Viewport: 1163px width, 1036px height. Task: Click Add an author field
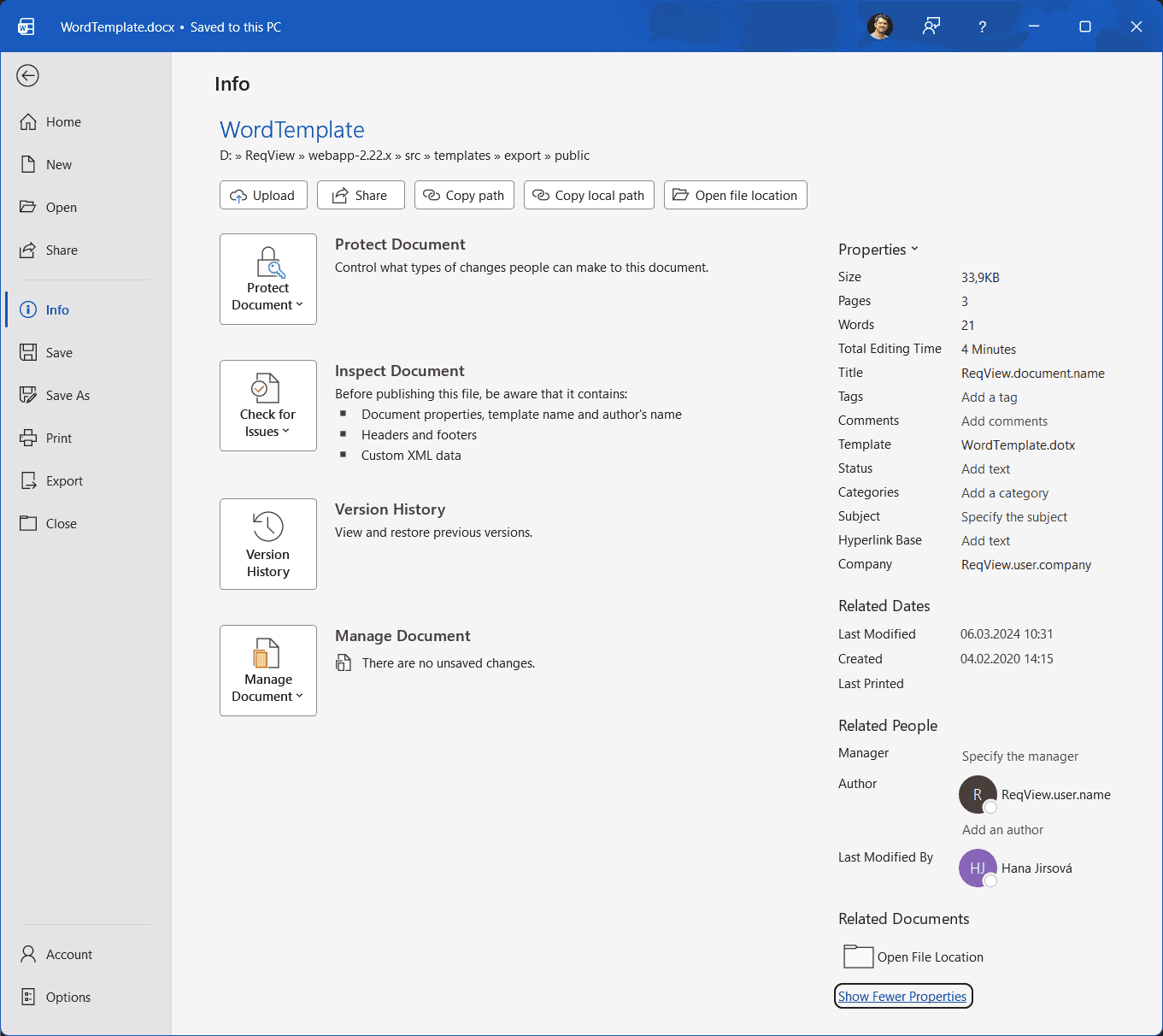(x=1002, y=830)
